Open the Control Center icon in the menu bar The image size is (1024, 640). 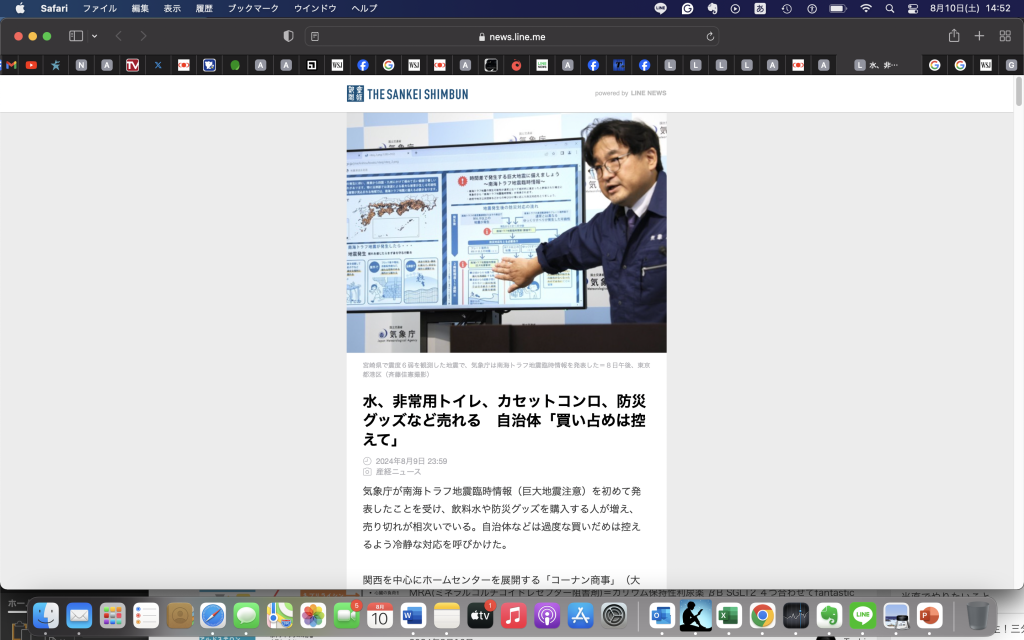click(912, 9)
